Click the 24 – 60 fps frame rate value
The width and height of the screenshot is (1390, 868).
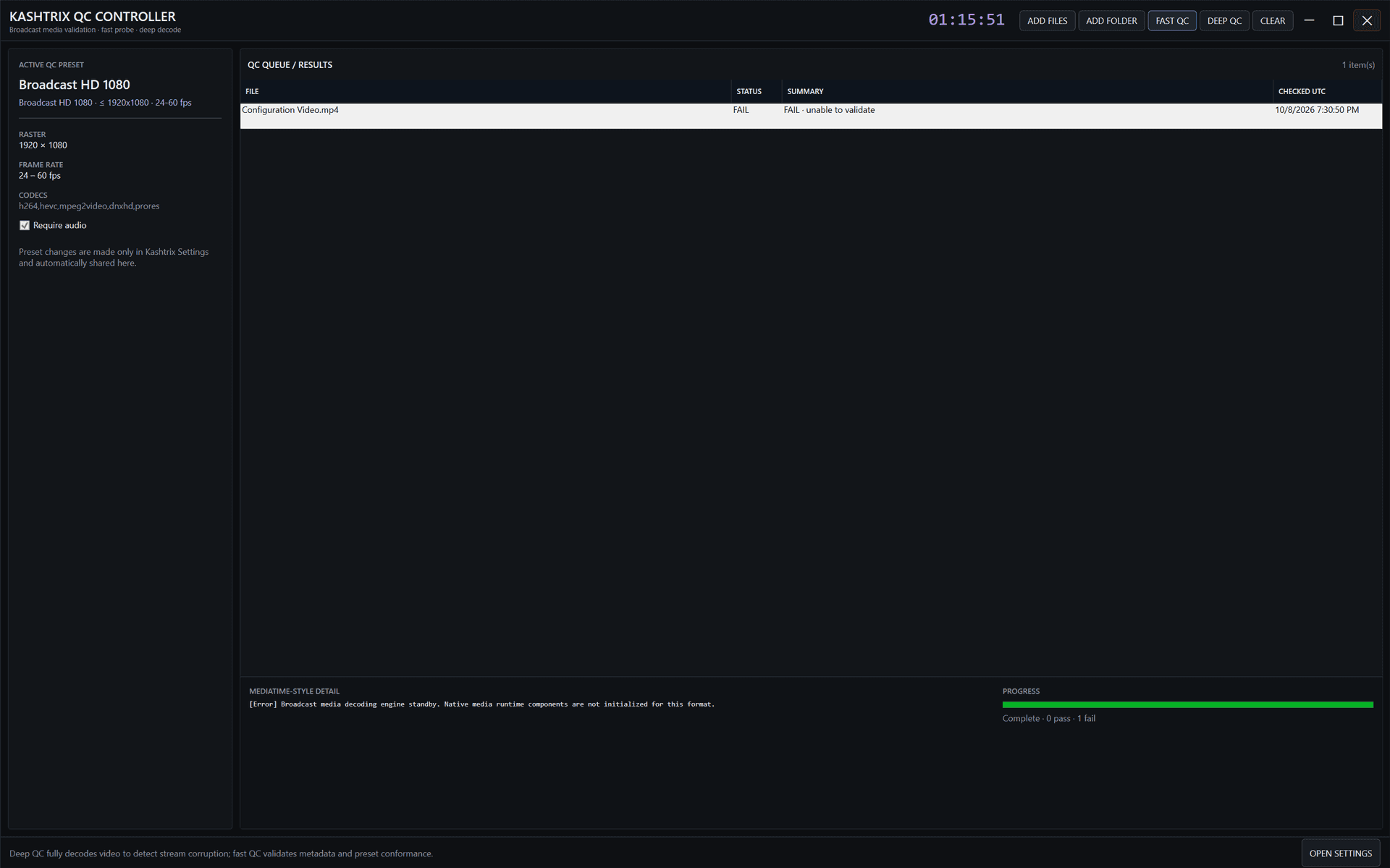[40, 176]
